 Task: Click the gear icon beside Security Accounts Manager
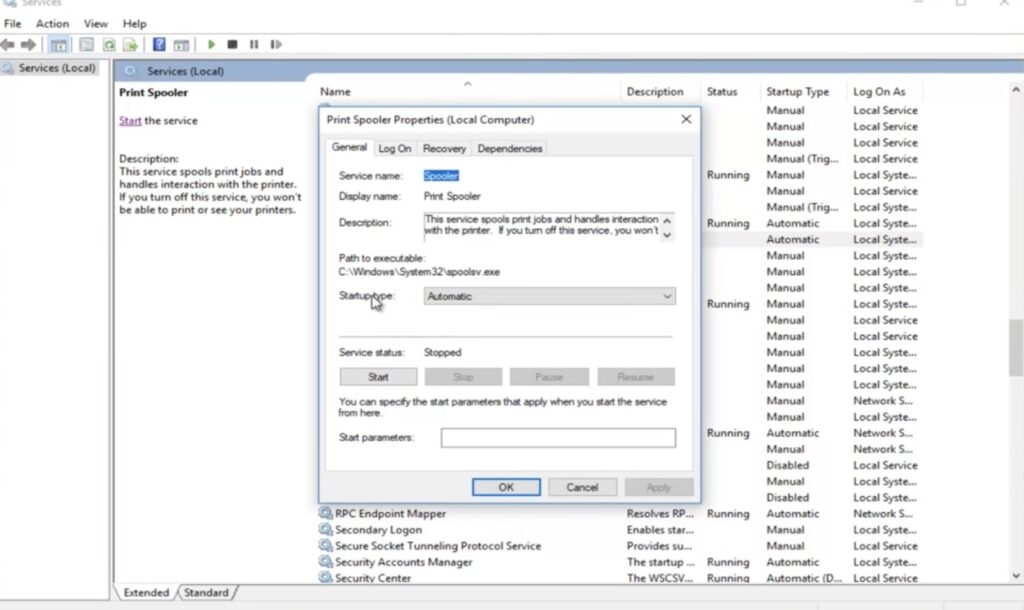[325, 561]
